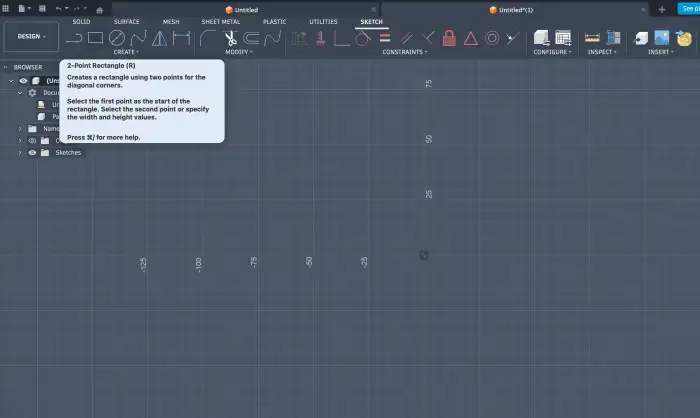
Task: Open the CONFIGURE dropdown menu
Action: pos(552,52)
